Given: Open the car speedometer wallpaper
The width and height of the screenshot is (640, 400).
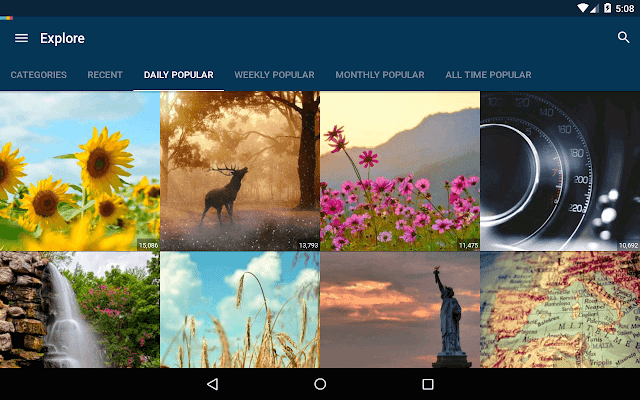Looking at the screenshot, I should pos(560,171).
